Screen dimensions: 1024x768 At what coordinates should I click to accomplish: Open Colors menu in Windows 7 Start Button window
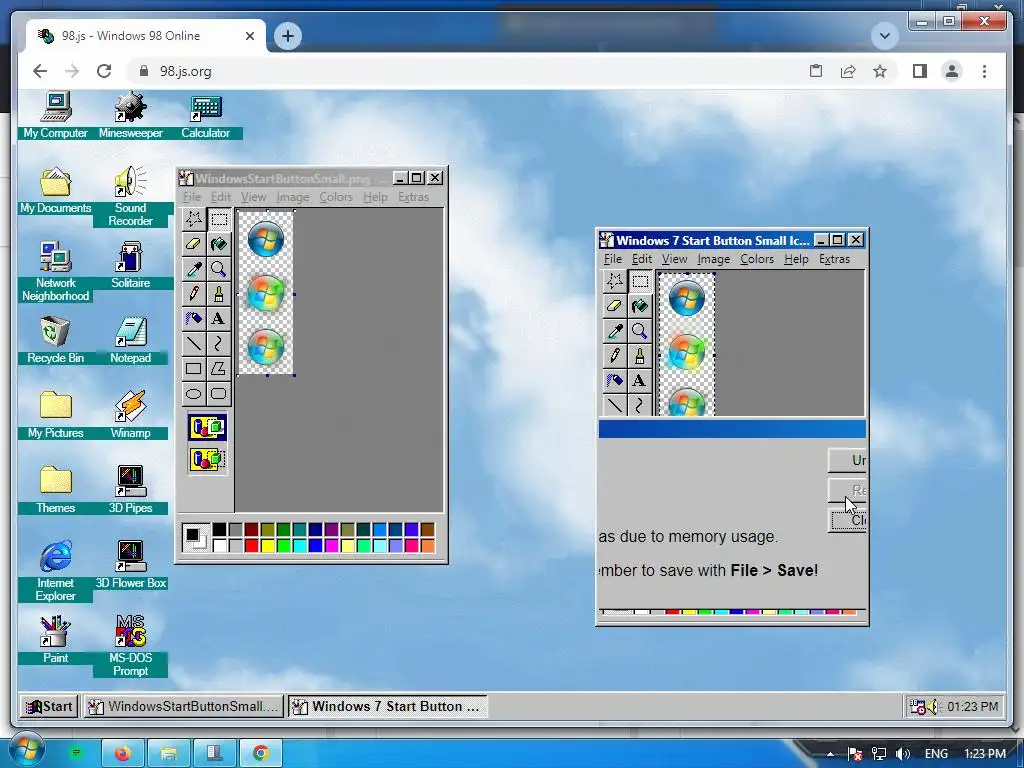pyautogui.click(x=757, y=259)
